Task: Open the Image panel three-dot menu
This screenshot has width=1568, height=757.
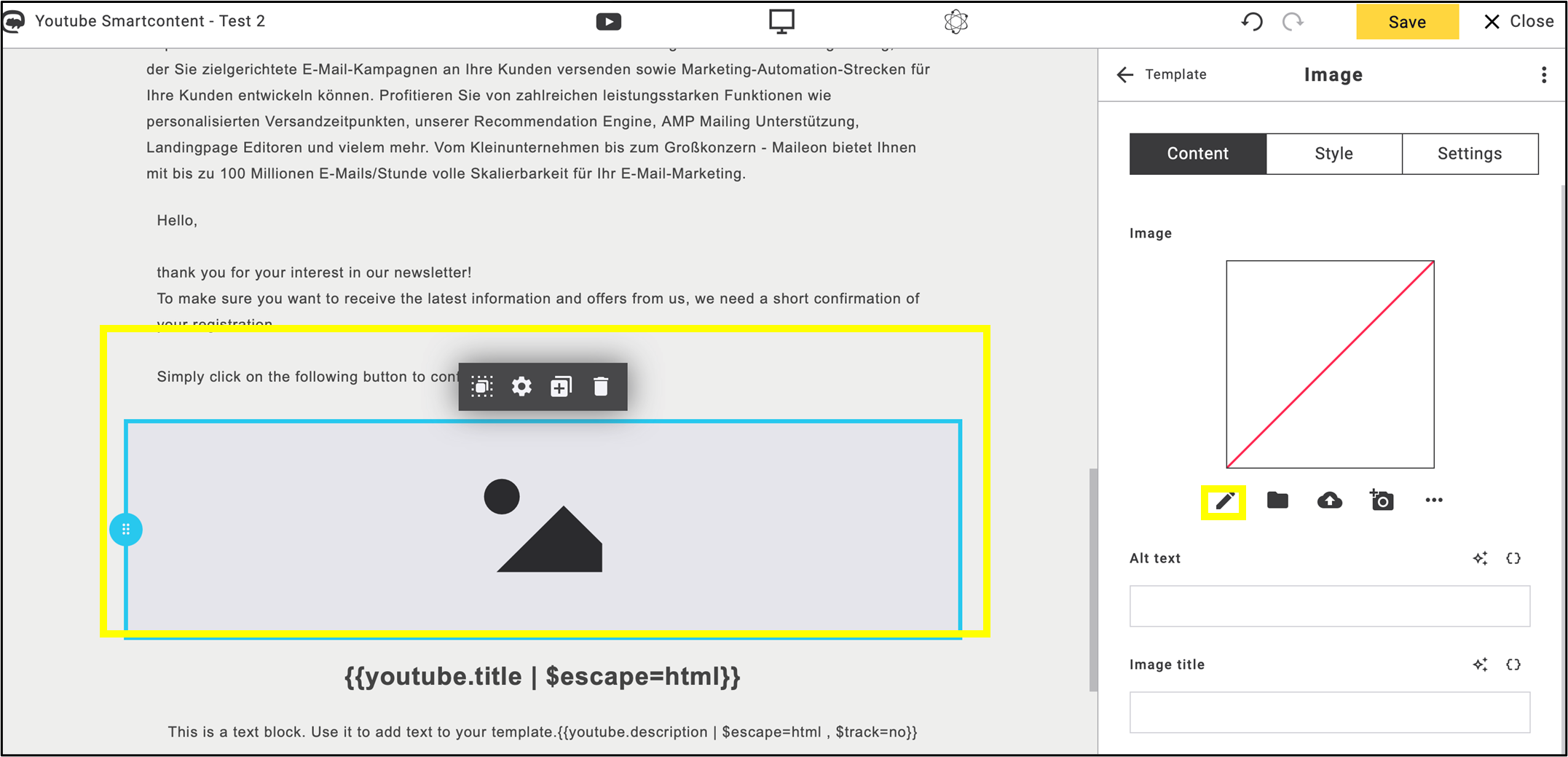Action: 1543,75
